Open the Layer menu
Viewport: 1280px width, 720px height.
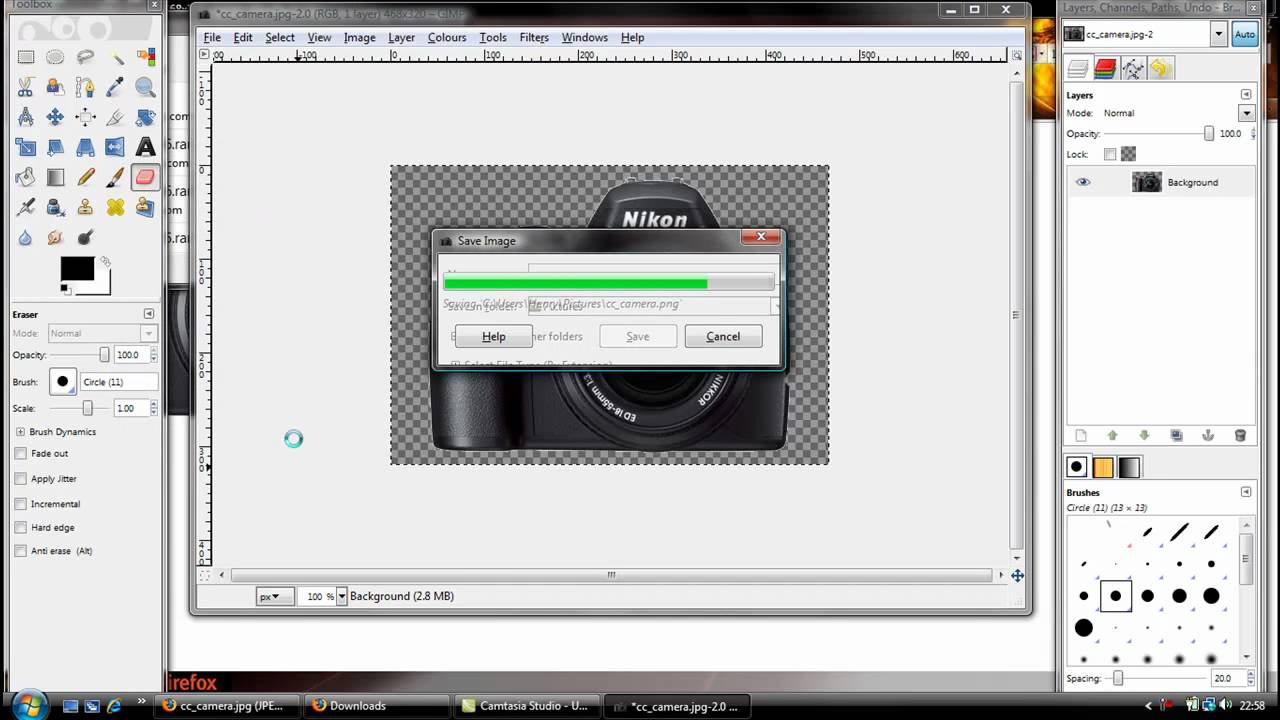[401, 37]
